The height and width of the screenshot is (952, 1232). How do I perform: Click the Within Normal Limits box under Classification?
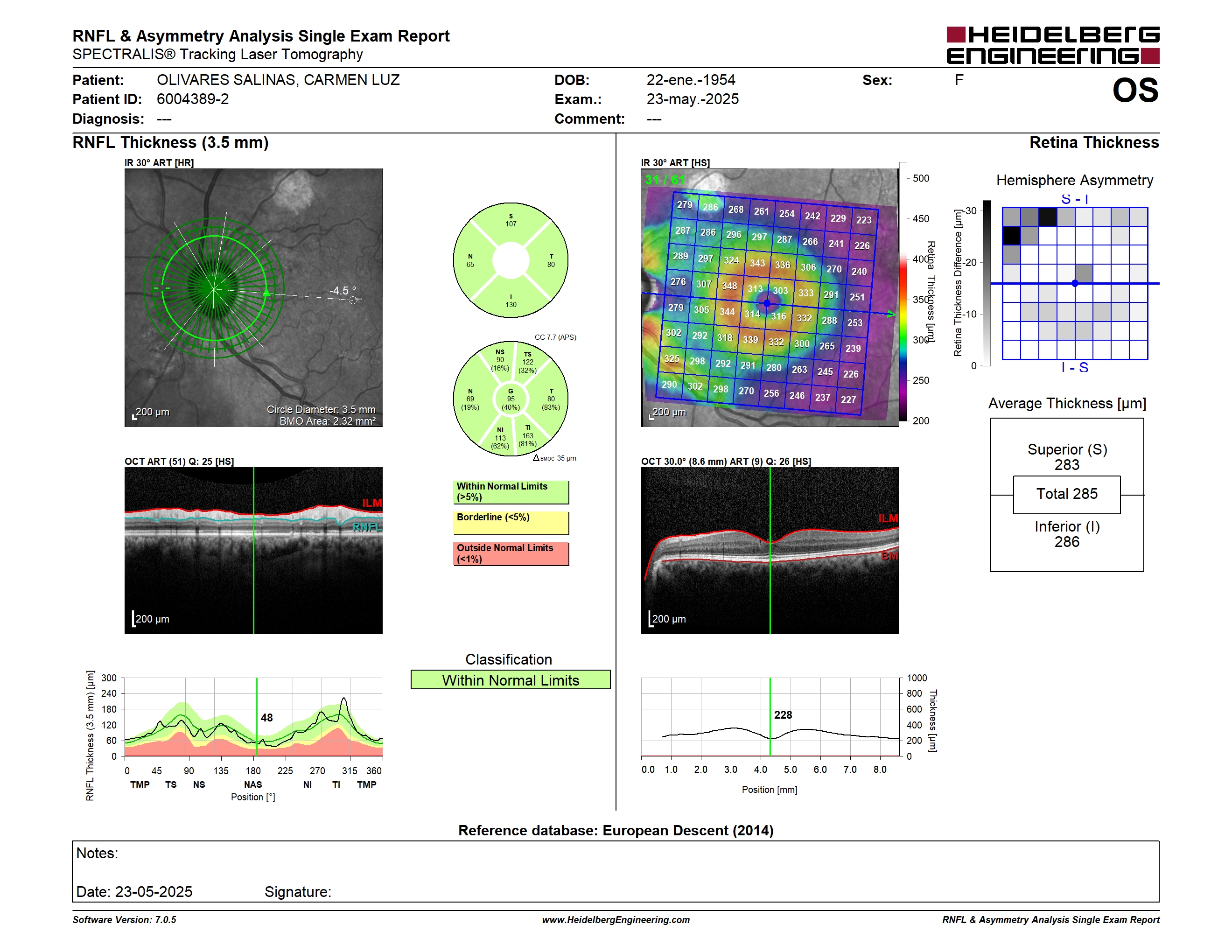point(511,679)
